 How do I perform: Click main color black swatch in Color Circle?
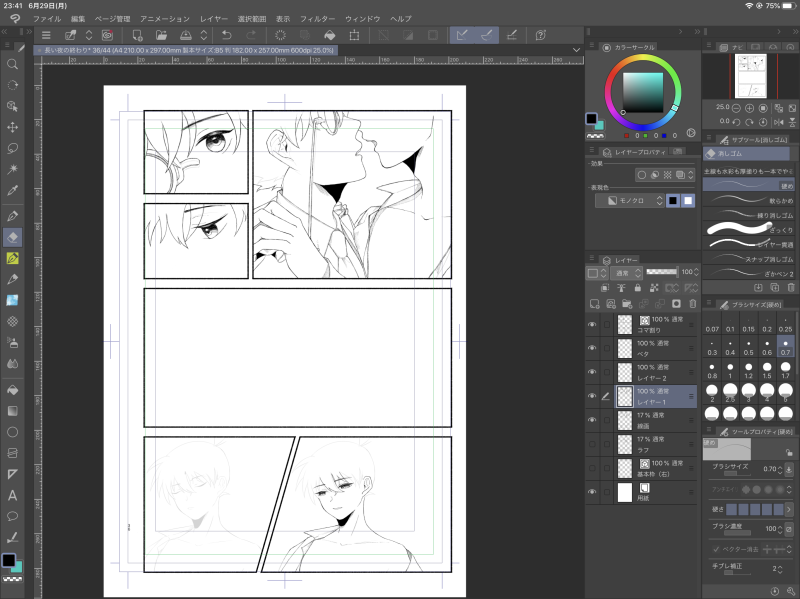click(591, 118)
